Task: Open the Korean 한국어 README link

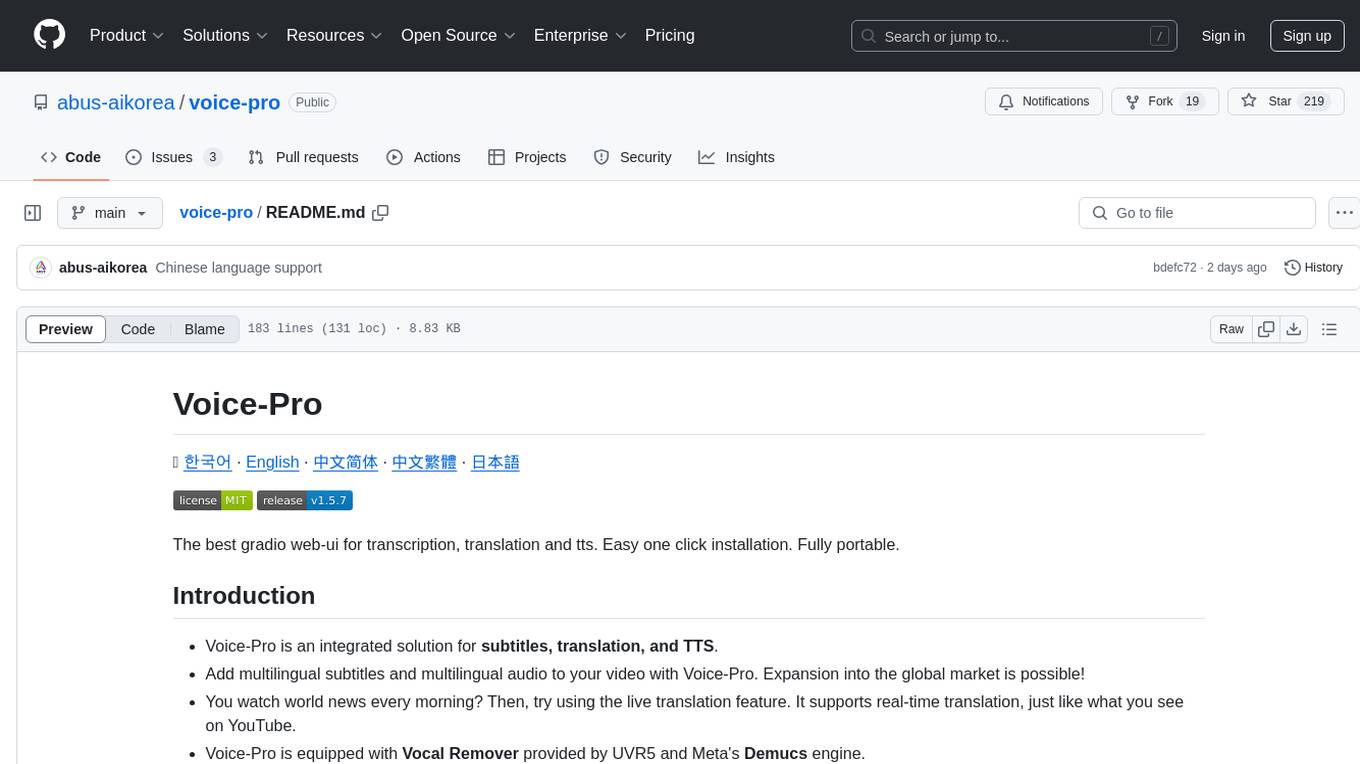Action: pos(208,462)
